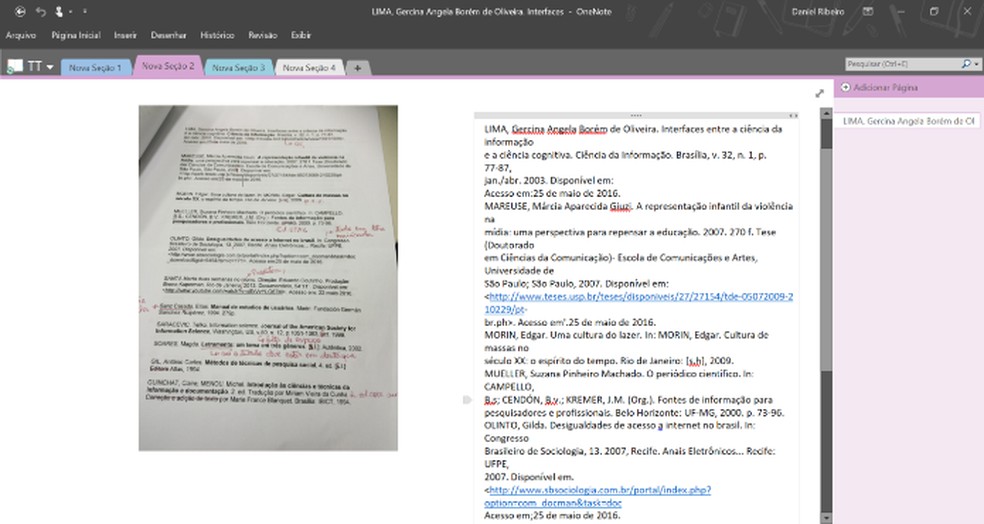
Task: Toggle Touch/Mouse mode icon
Action: tap(60, 11)
